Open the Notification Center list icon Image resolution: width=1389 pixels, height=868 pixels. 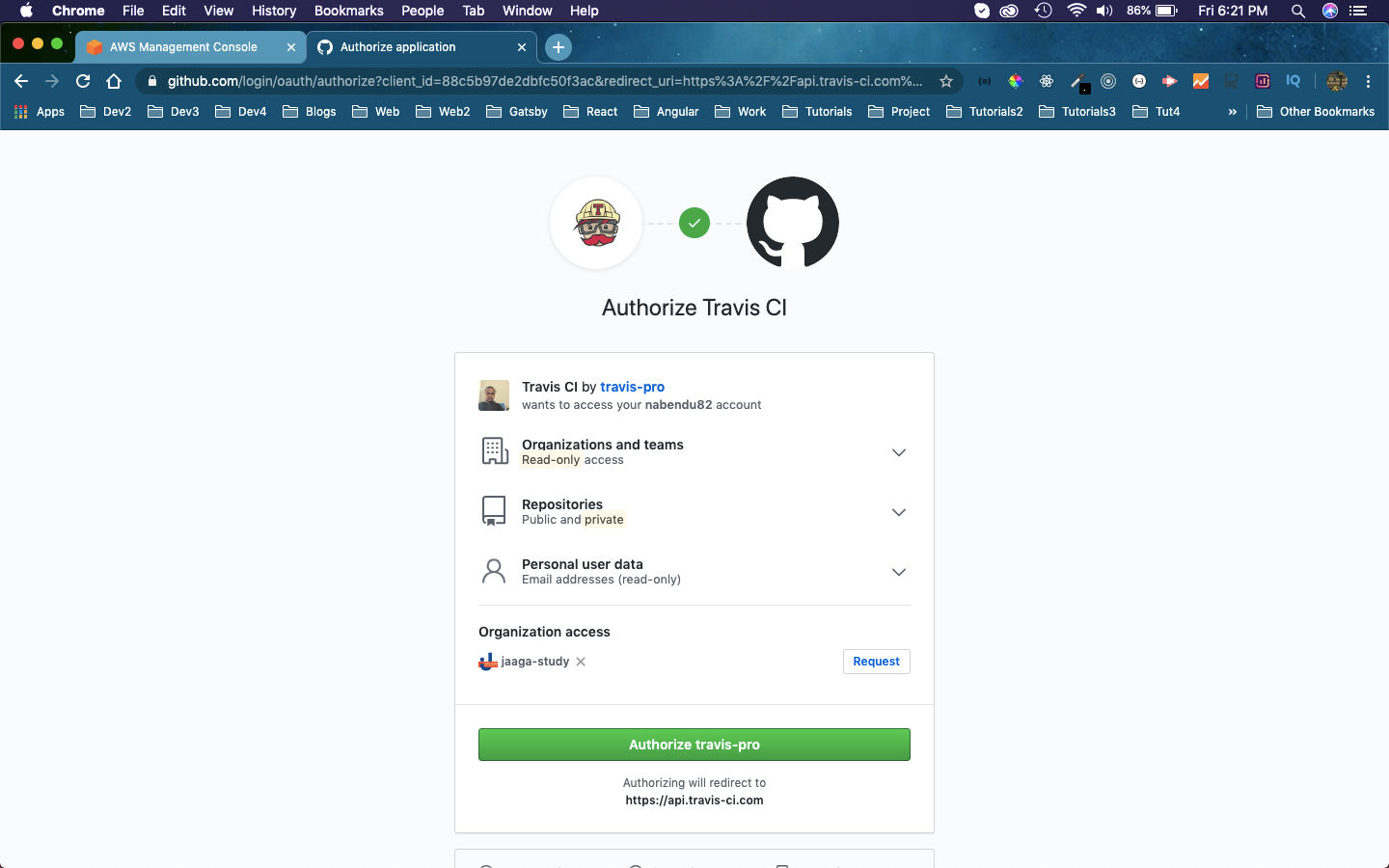pos(1358,11)
